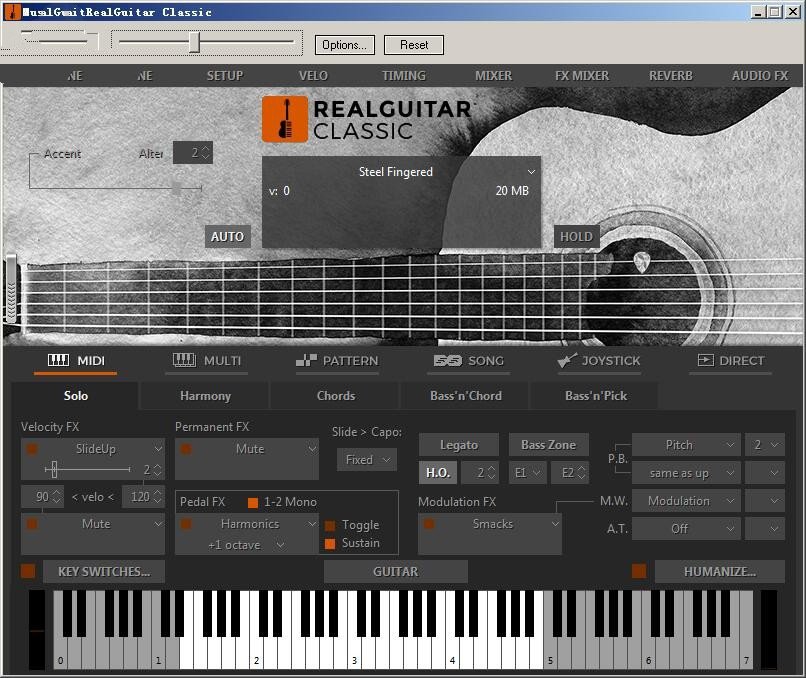The height and width of the screenshot is (678, 806).
Task: Click the top toolbar horizontal slider thumb
Action: [x=194, y=42]
